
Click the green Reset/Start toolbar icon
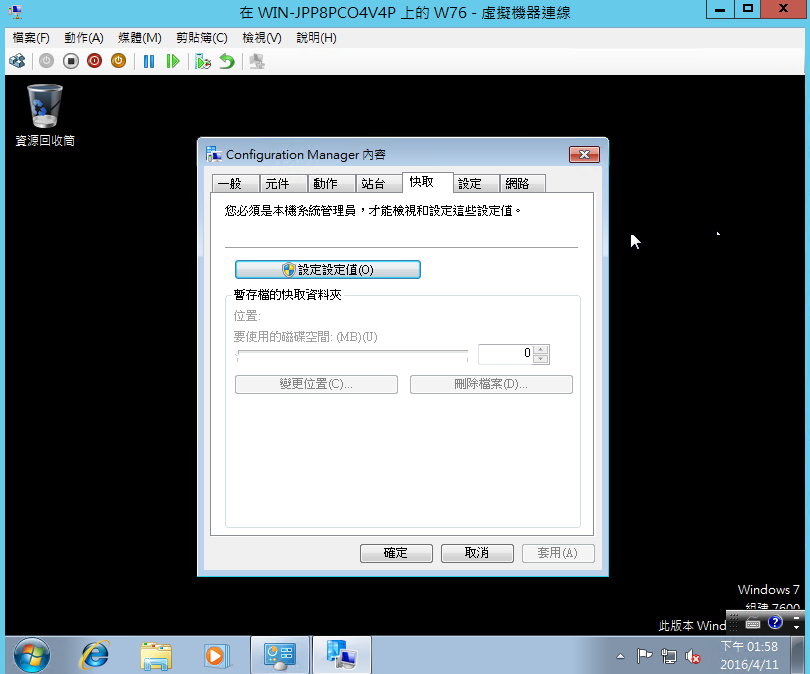(x=173, y=61)
